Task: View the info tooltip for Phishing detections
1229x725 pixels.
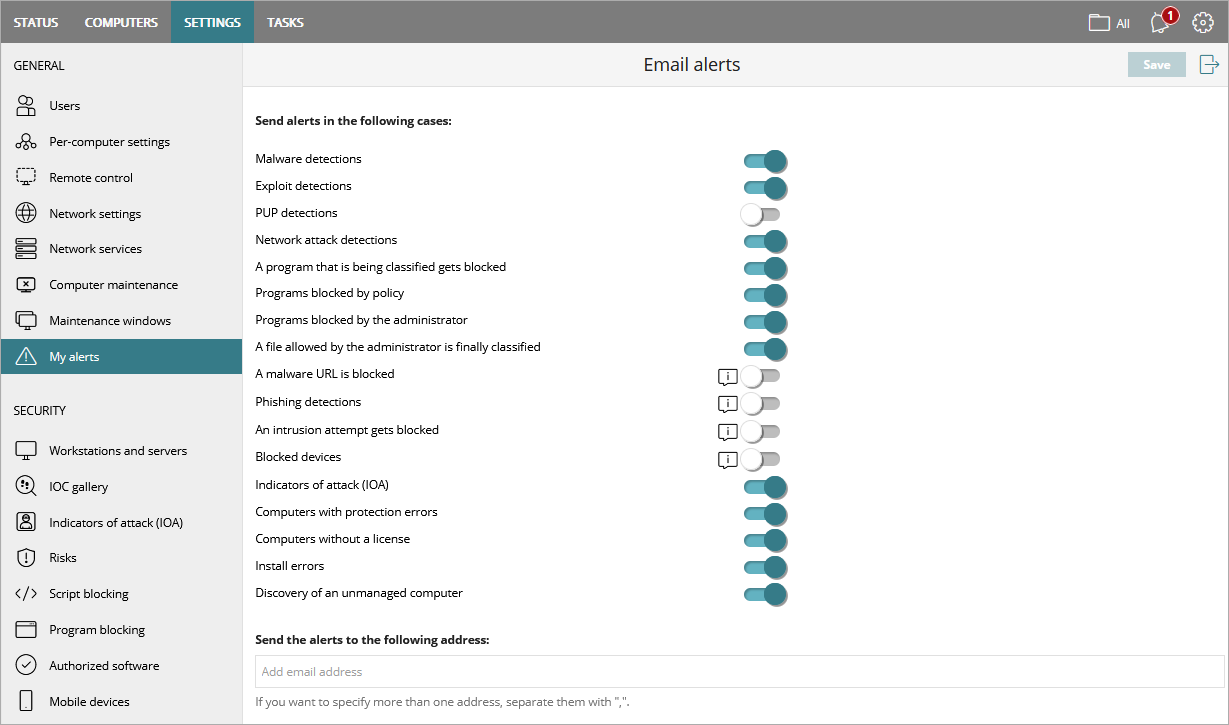Action: point(727,404)
